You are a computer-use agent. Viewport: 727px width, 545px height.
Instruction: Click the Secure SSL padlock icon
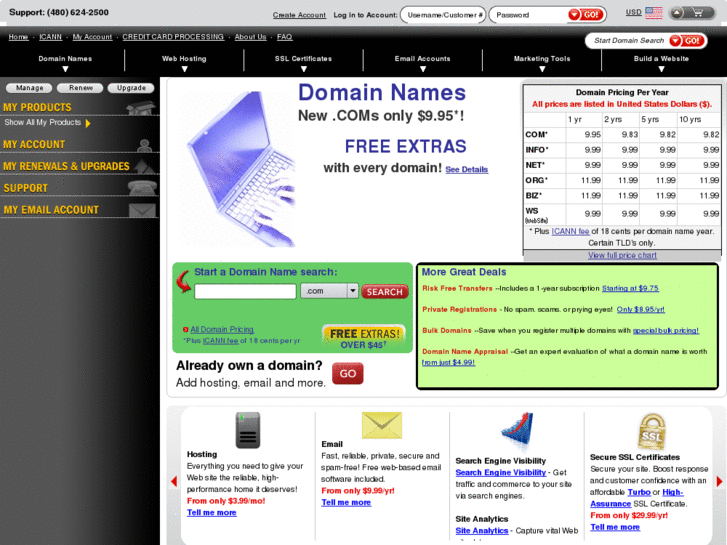652,430
